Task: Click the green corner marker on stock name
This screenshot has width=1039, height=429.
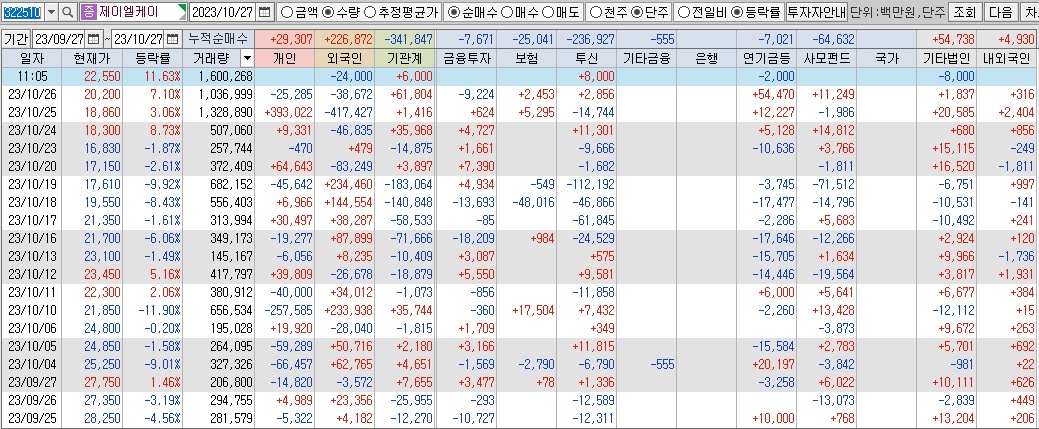Action: pyautogui.click(x=182, y=7)
